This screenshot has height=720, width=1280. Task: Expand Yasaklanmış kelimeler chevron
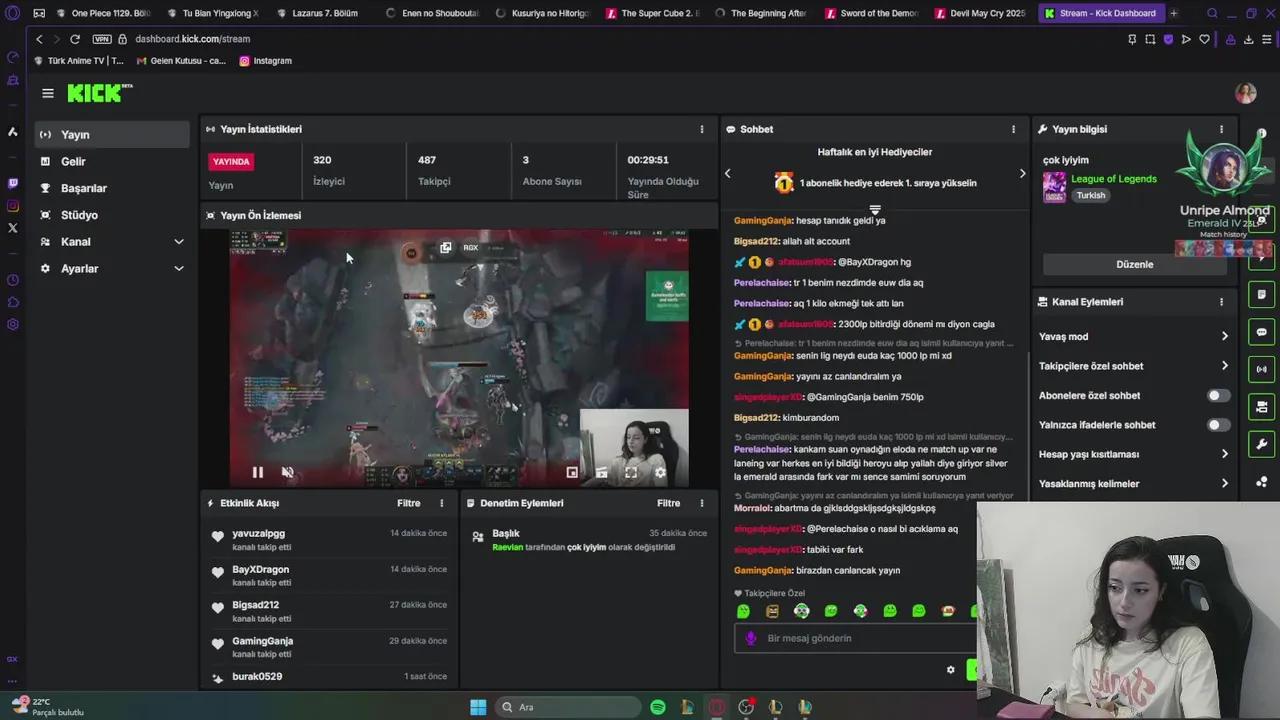click(1224, 483)
